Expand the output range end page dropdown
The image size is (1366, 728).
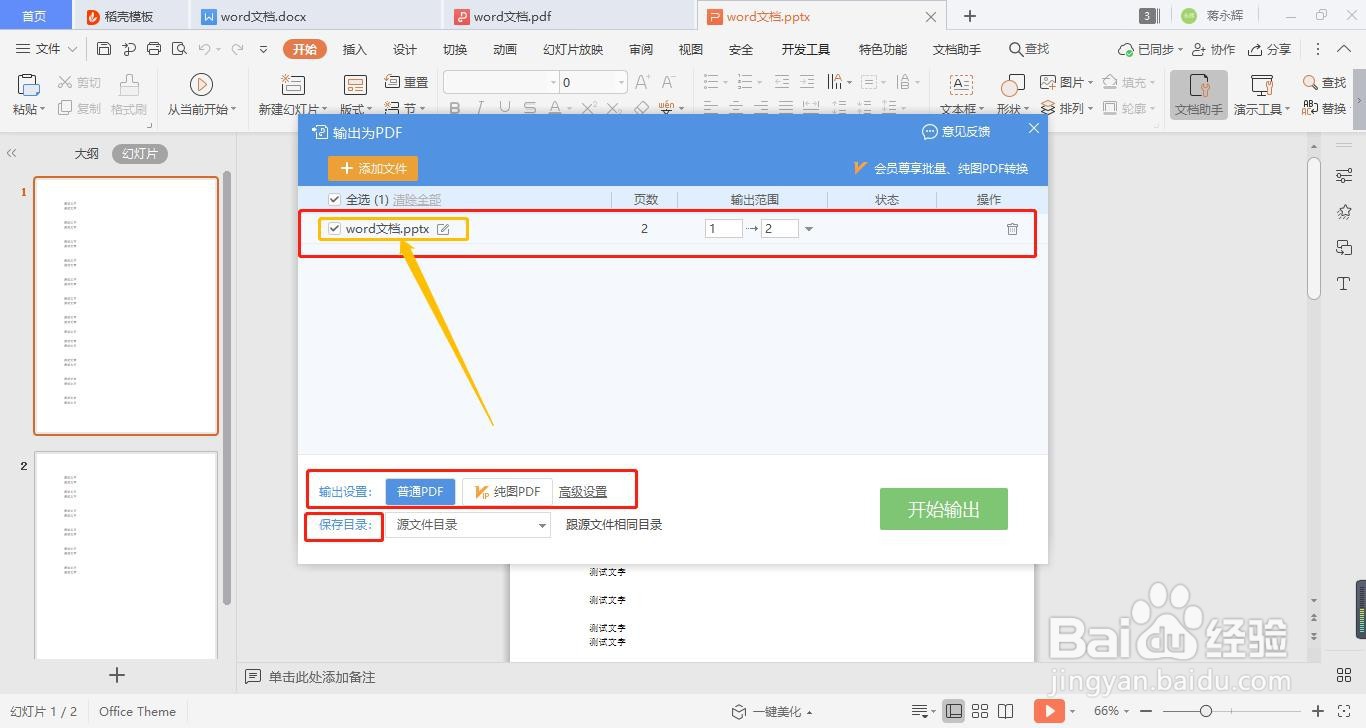[808, 229]
